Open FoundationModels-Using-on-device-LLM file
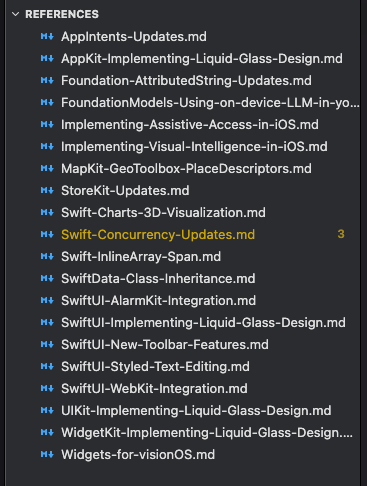This screenshot has width=367, height=486. 210,103
